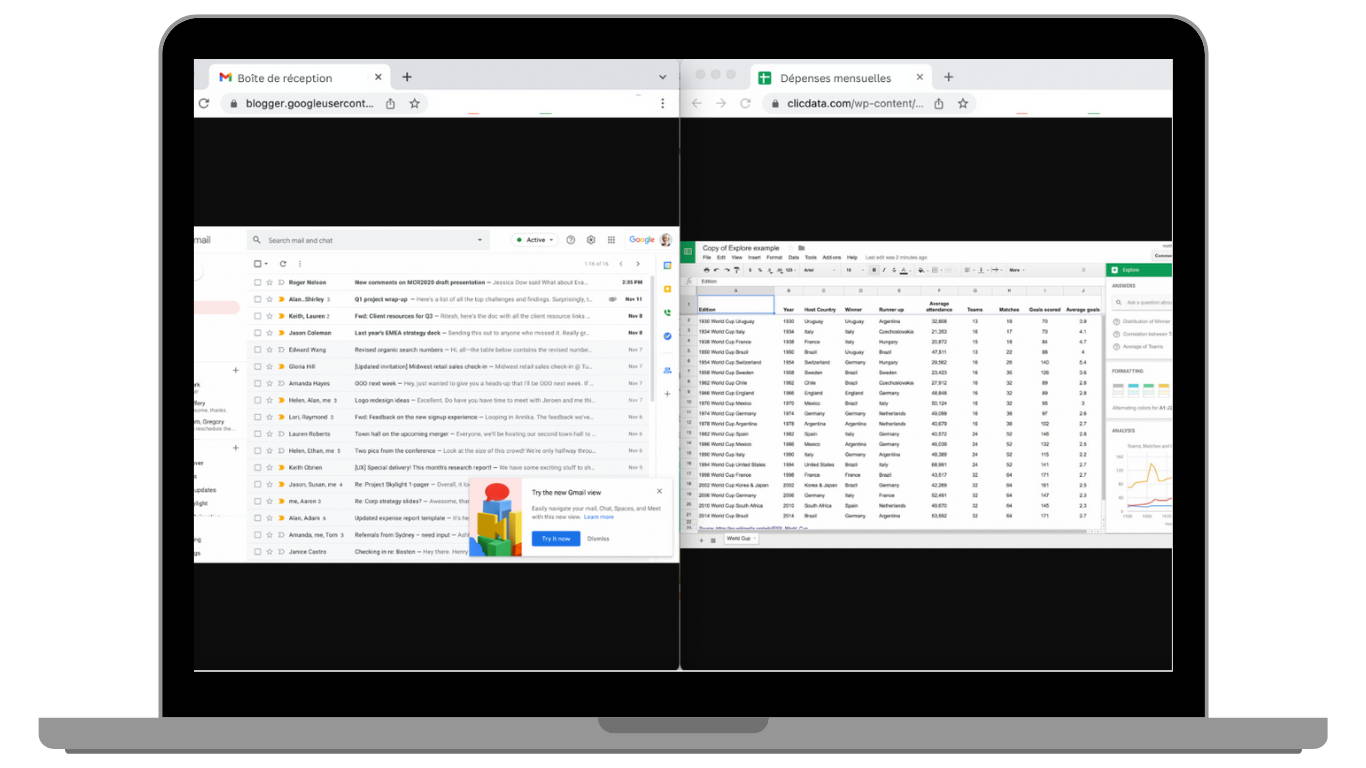
Task: Open the Active status dropdown in Gmail
Action: (535, 240)
